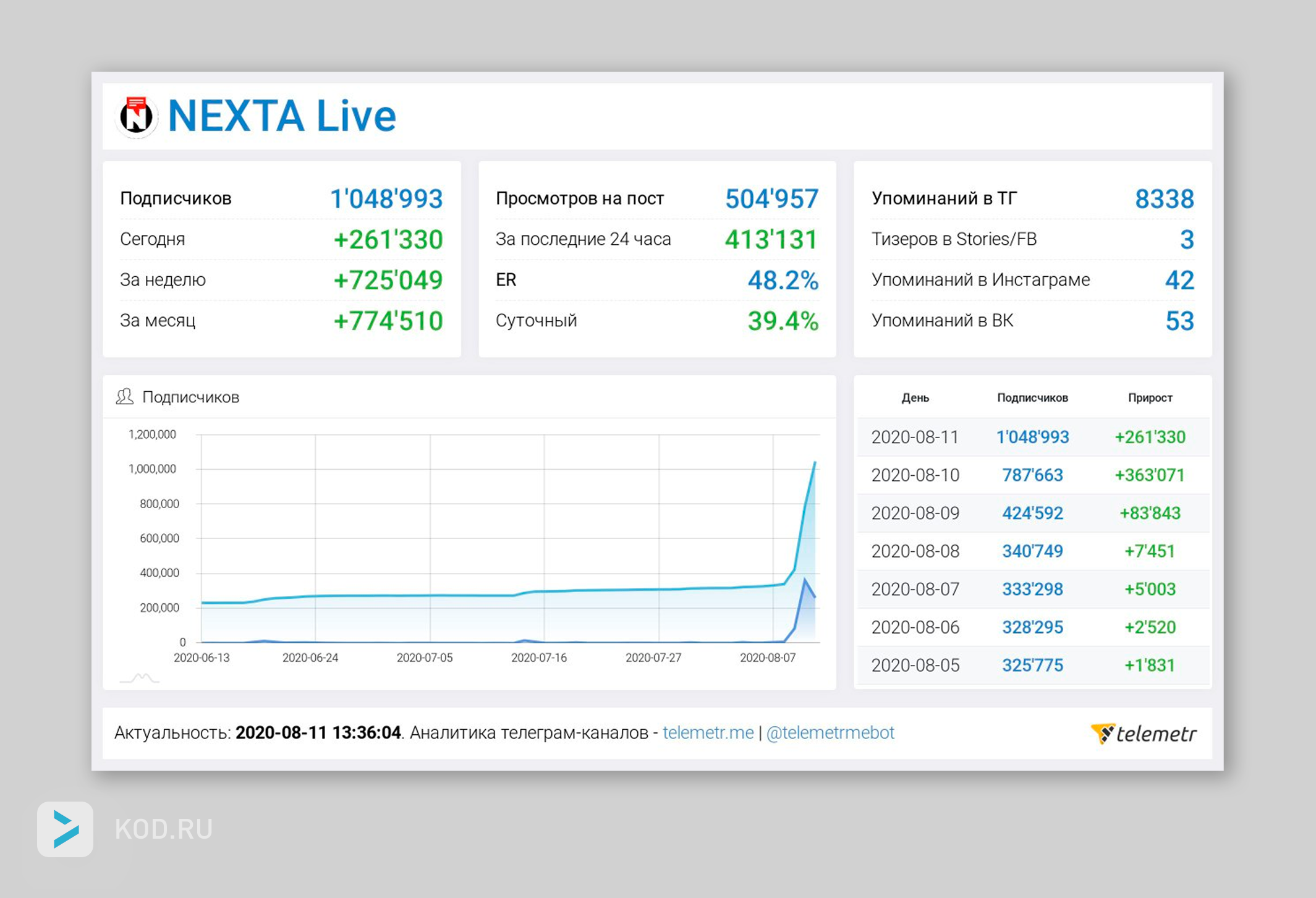Click the 'Тизеров в Stories/FB' value 3
This screenshot has height=898, width=1316.
pos(1187,239)
